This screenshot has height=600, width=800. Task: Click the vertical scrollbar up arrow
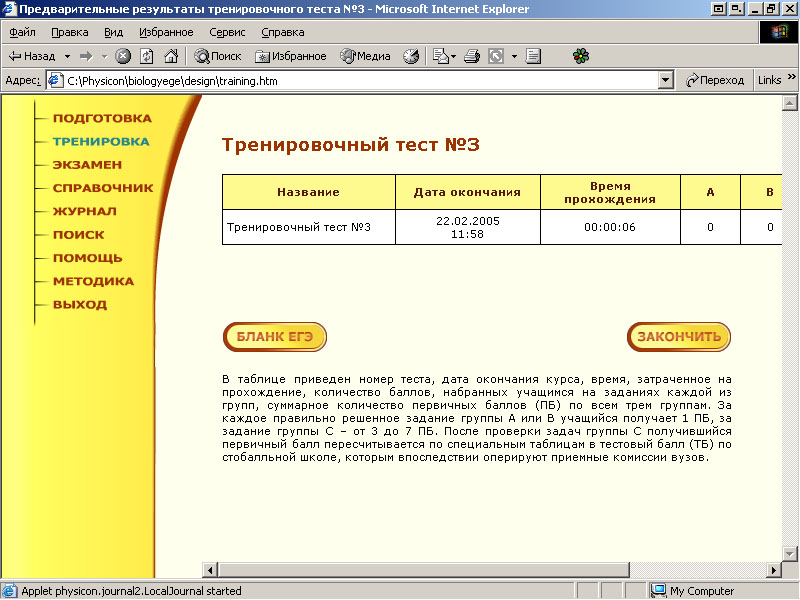click(789, 104)
